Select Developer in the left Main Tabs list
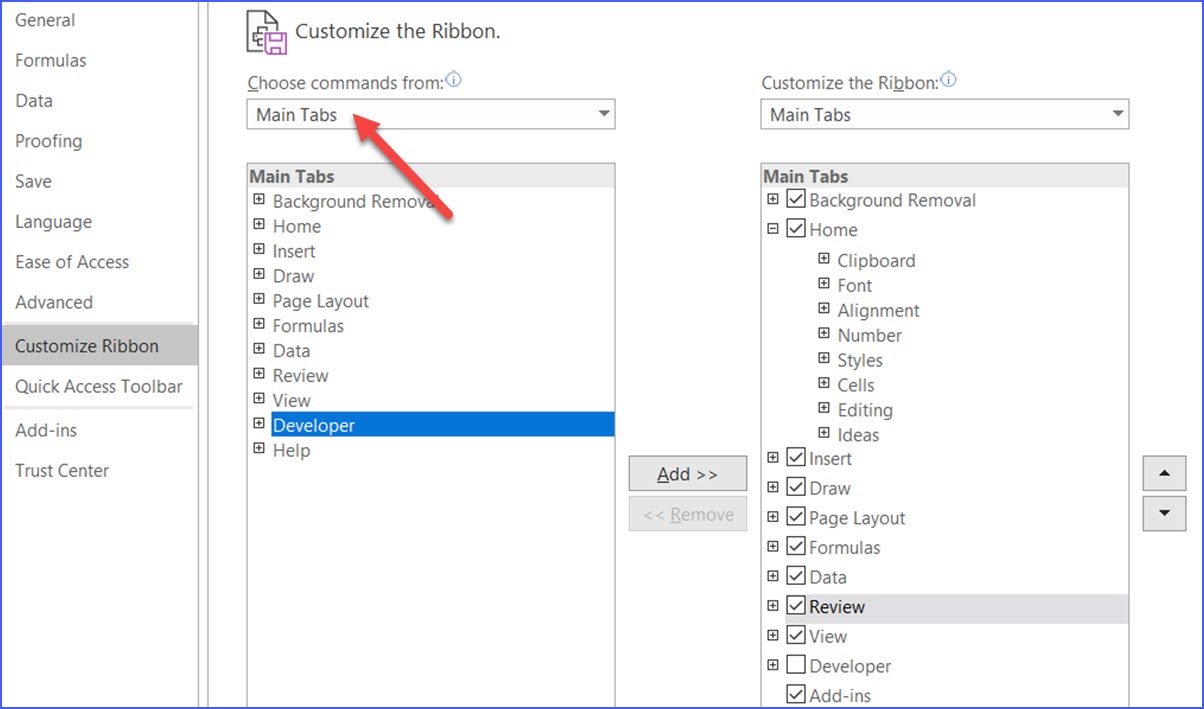Image resolution: width=1204 pixels, height=709 pixels. click(313, 424)
